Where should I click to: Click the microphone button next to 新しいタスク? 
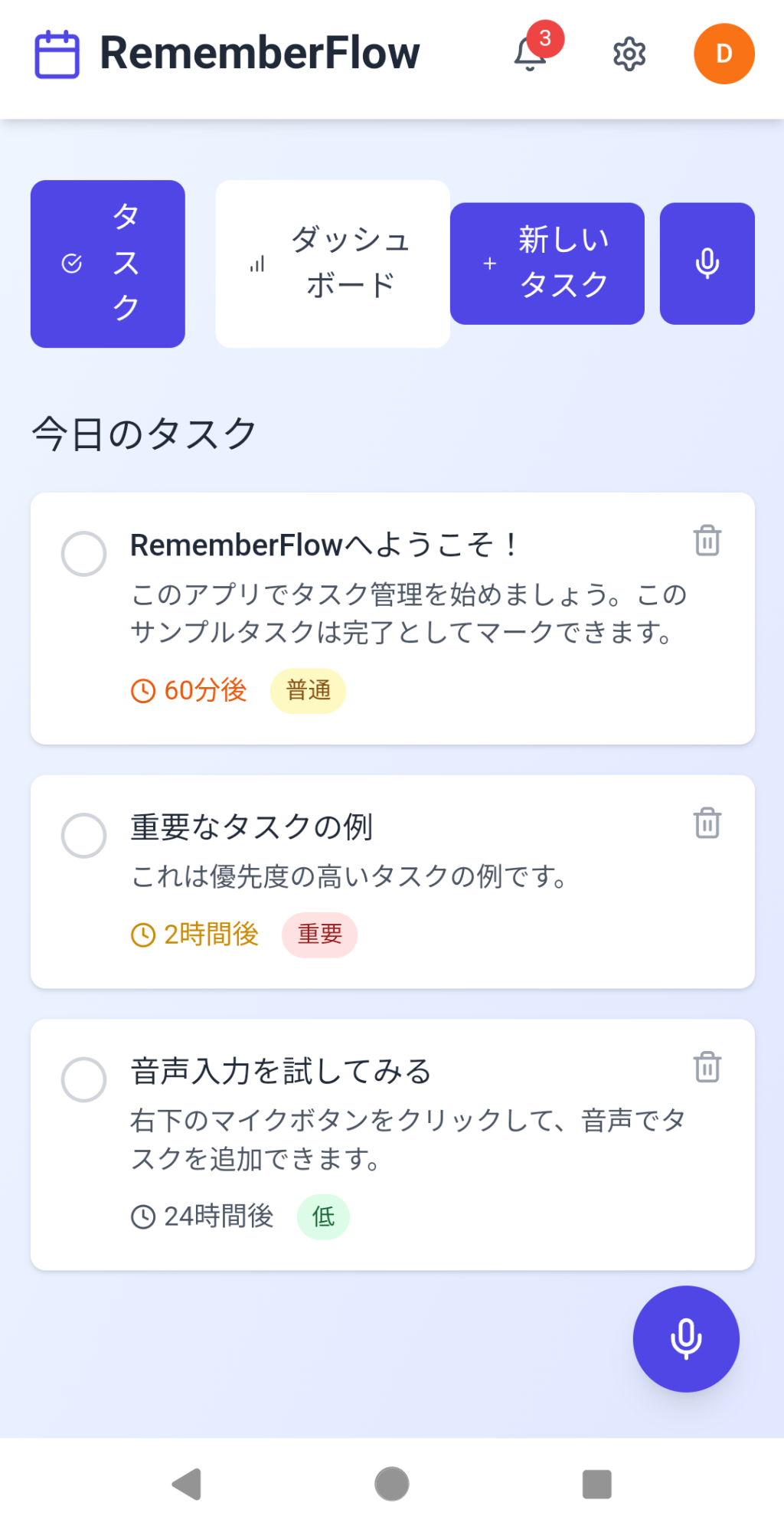707,264
